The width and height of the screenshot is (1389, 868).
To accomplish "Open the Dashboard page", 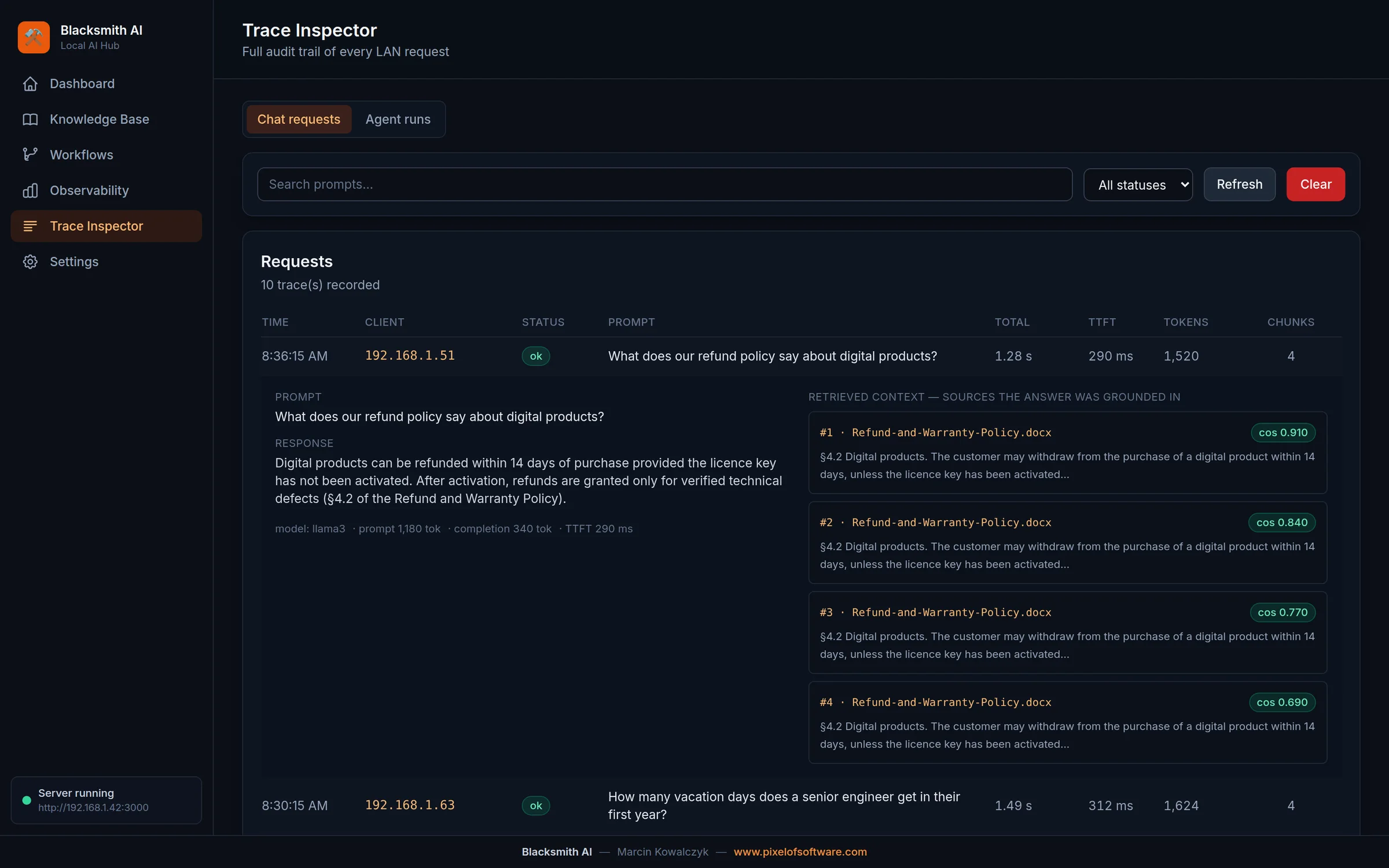I will 106,84.
